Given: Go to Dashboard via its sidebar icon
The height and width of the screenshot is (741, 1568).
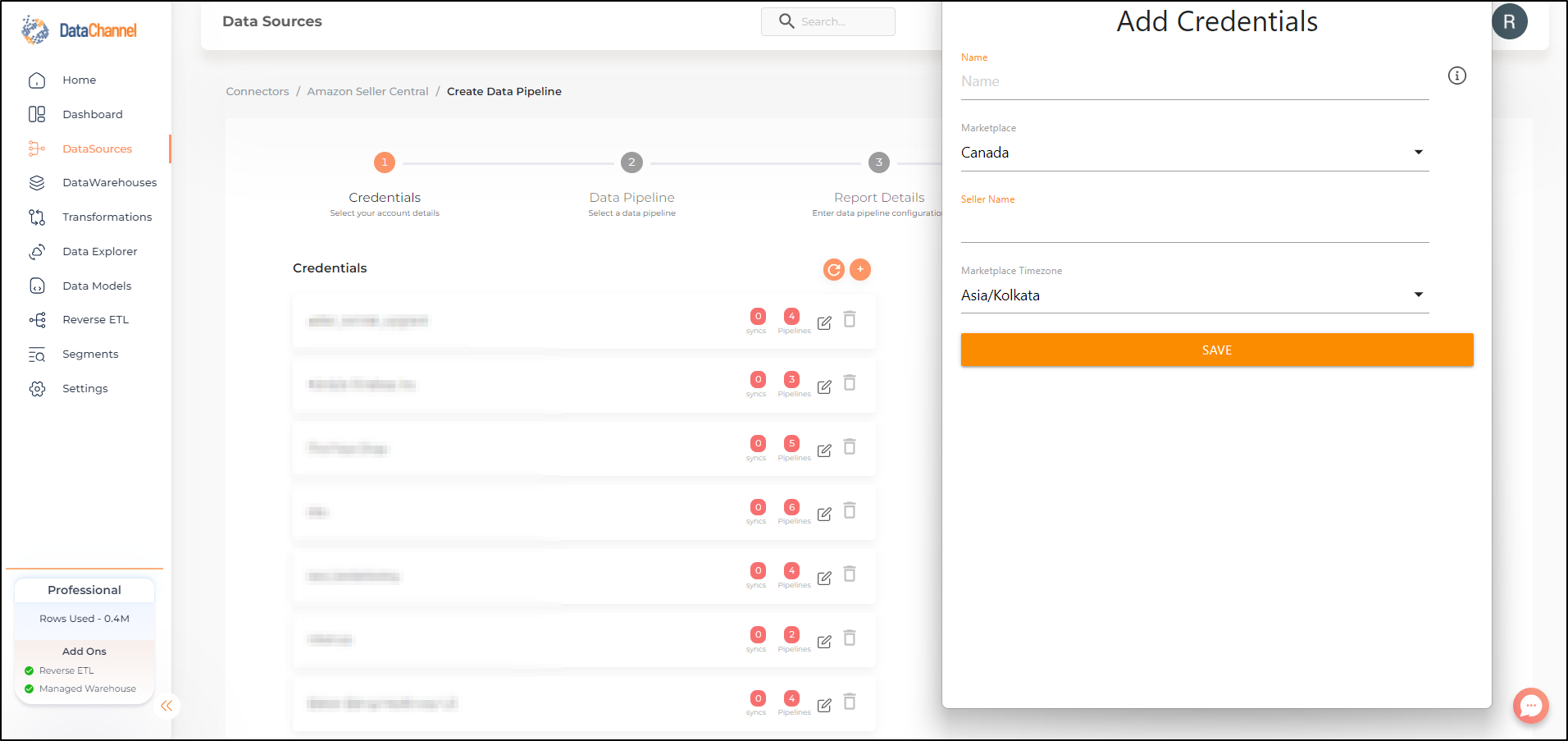Looking at the screenshot, I should pos(37,114).
